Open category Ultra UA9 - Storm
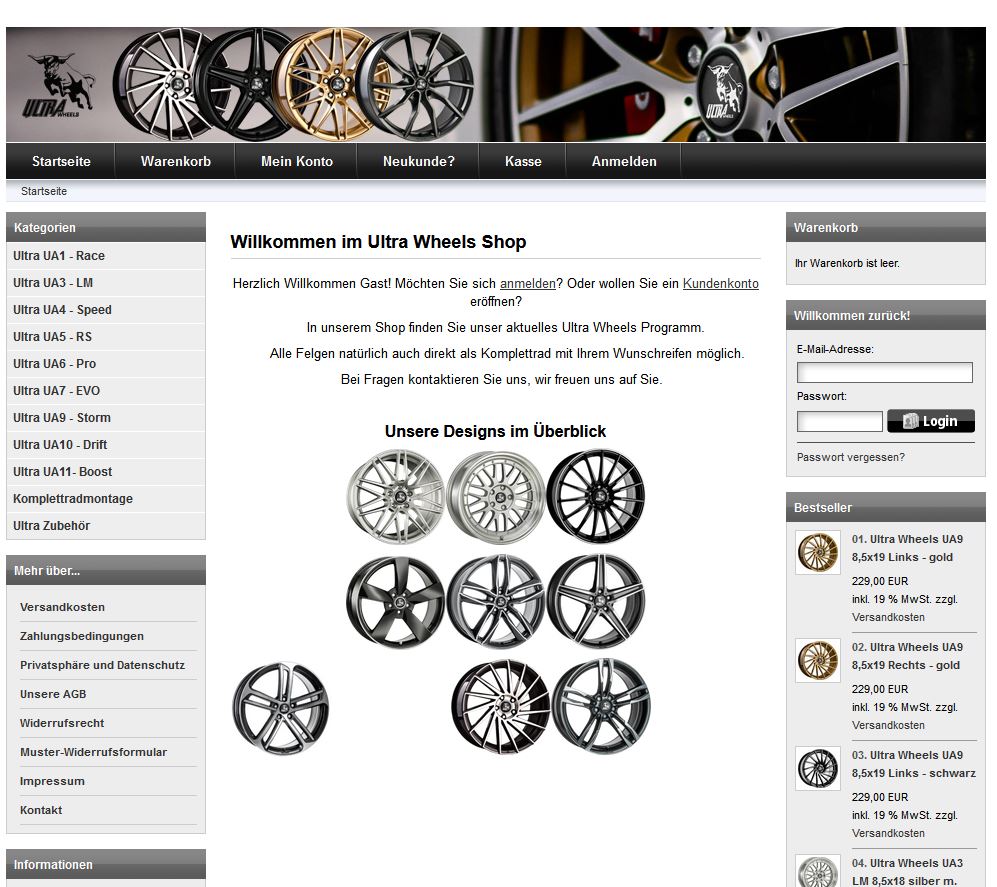This screenshot has height=887, width=997. (x=106, y=418)
